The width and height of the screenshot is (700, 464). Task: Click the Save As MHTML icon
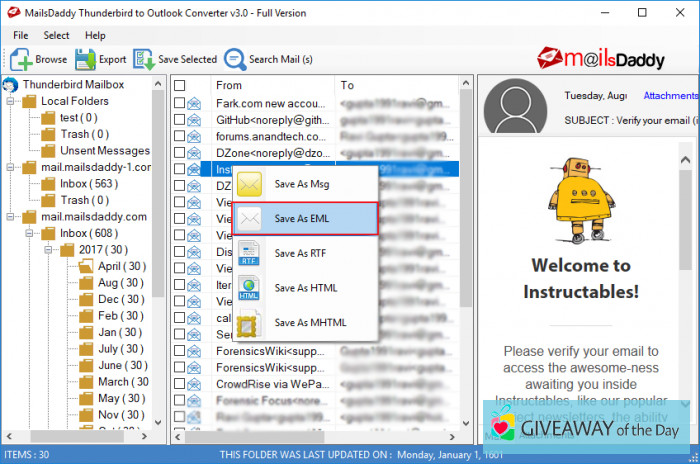coord(249,323)
